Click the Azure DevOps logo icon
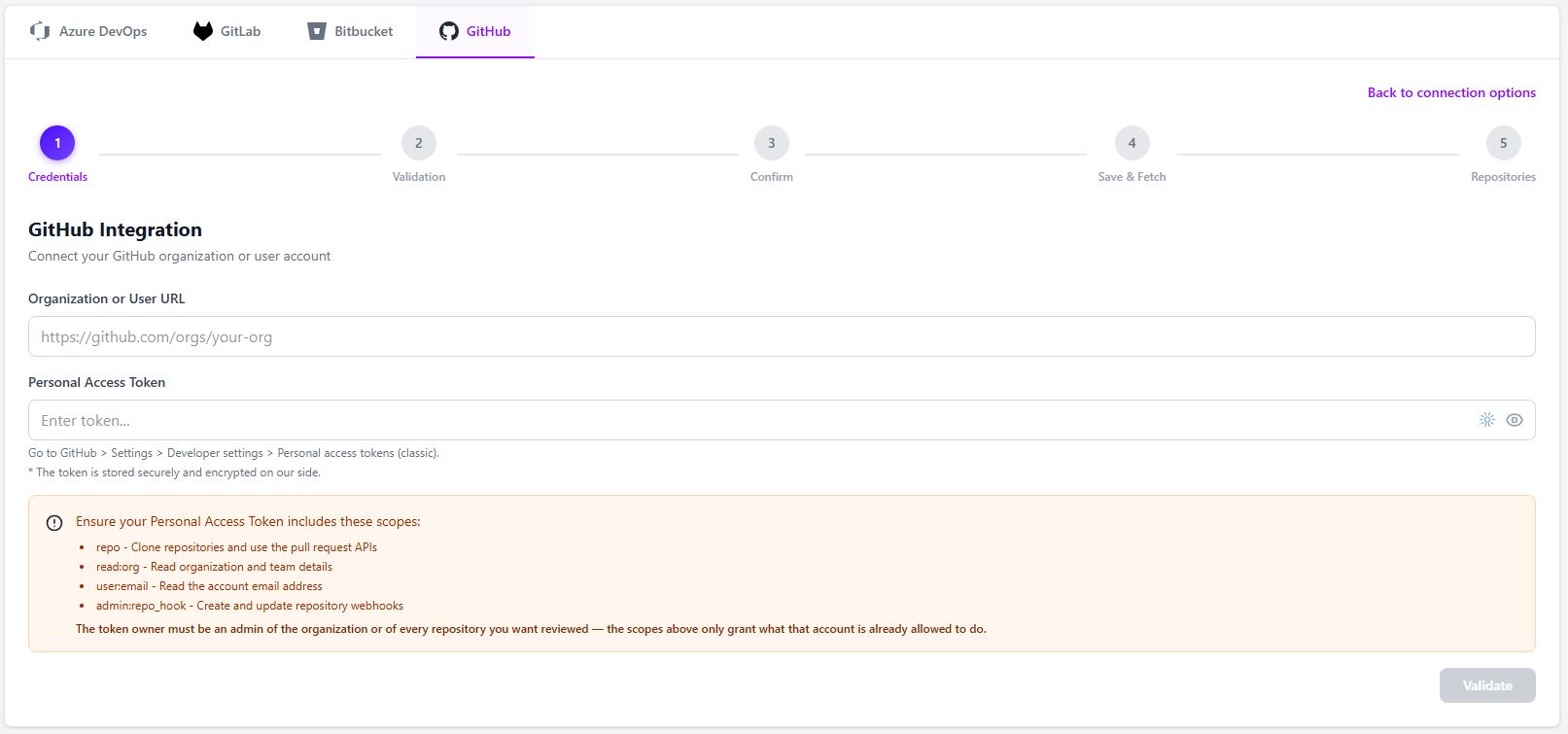The height and width of the screenshot is (734, 1568). [x=40, y=31]
